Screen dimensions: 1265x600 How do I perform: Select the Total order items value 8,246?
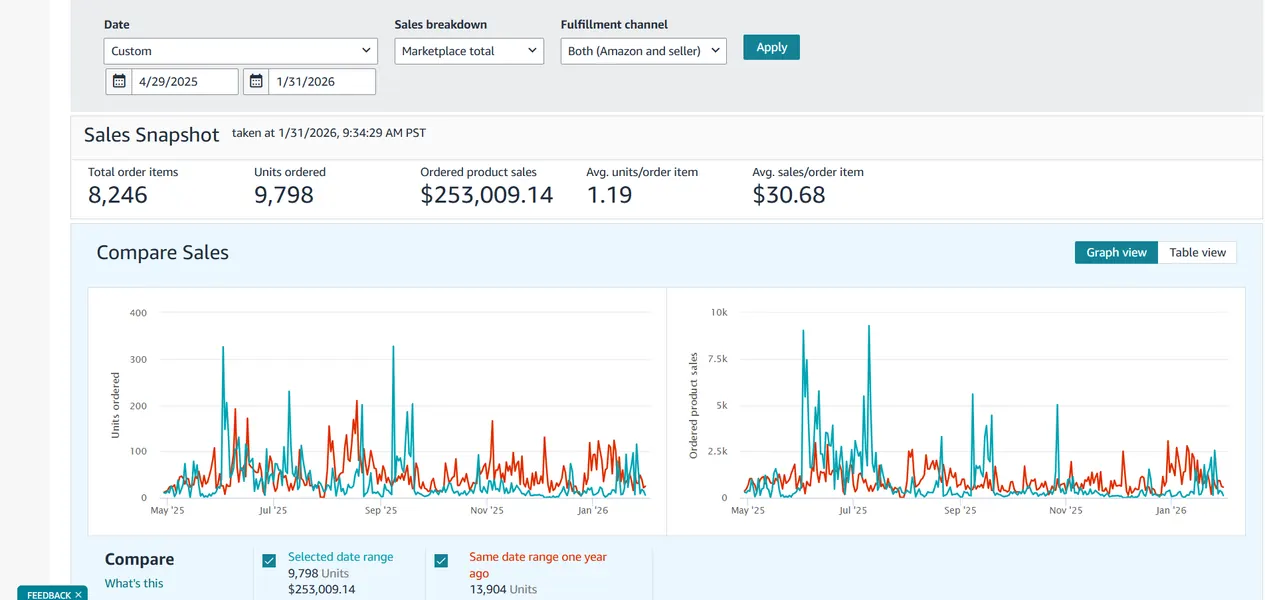coord(118,195)
